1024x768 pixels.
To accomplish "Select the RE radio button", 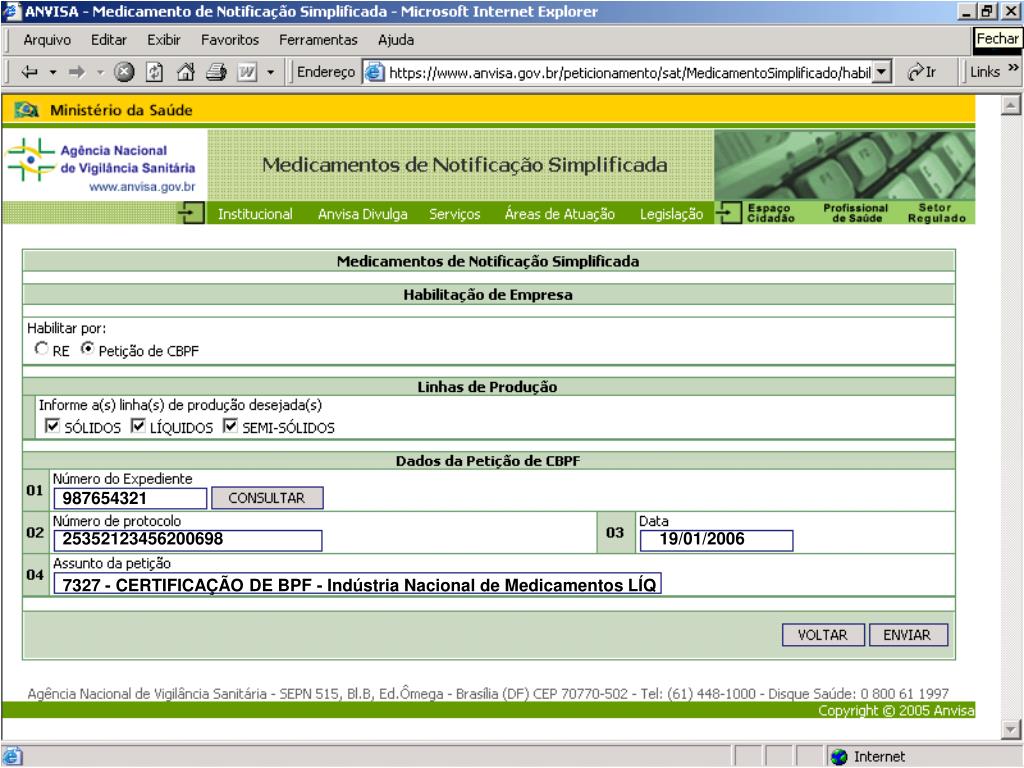I will point(42,349).
